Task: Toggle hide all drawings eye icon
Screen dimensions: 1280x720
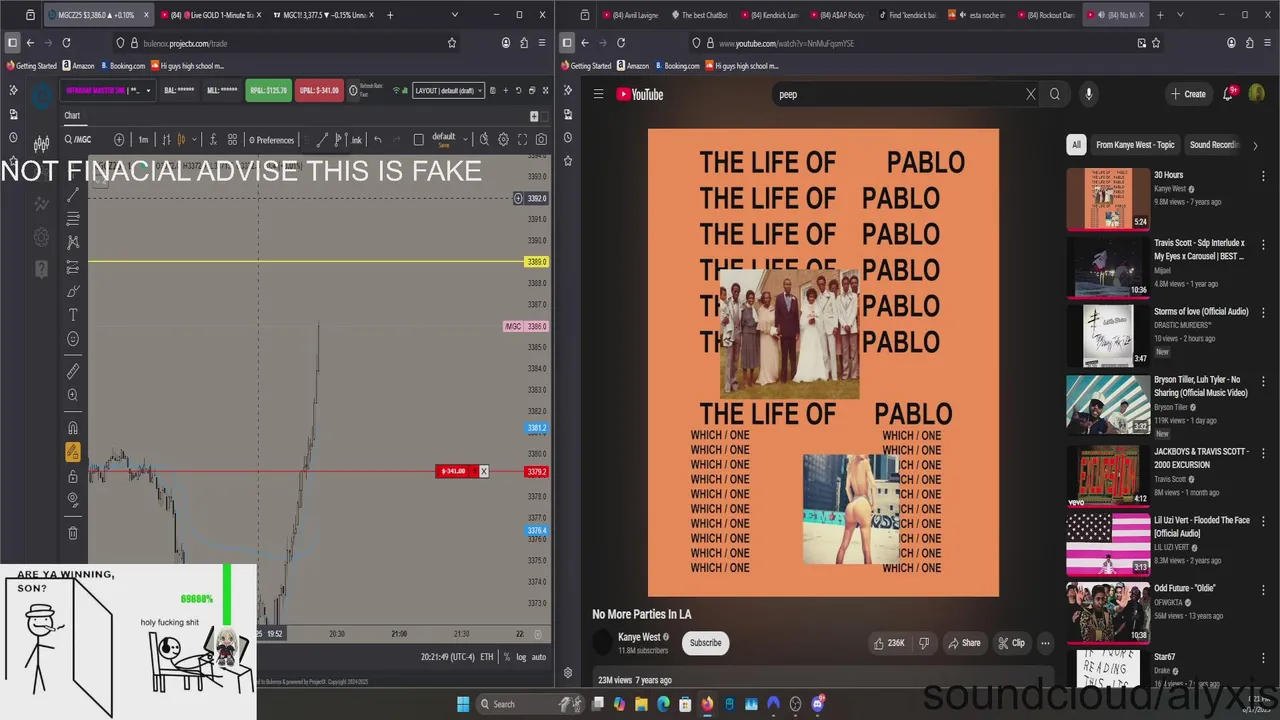Action: pyautogui.click(x=73, y=500)
